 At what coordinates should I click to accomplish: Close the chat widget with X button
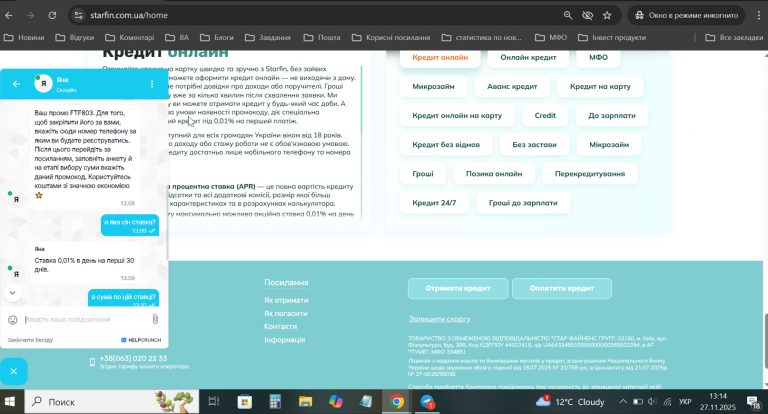coord(14,371)
